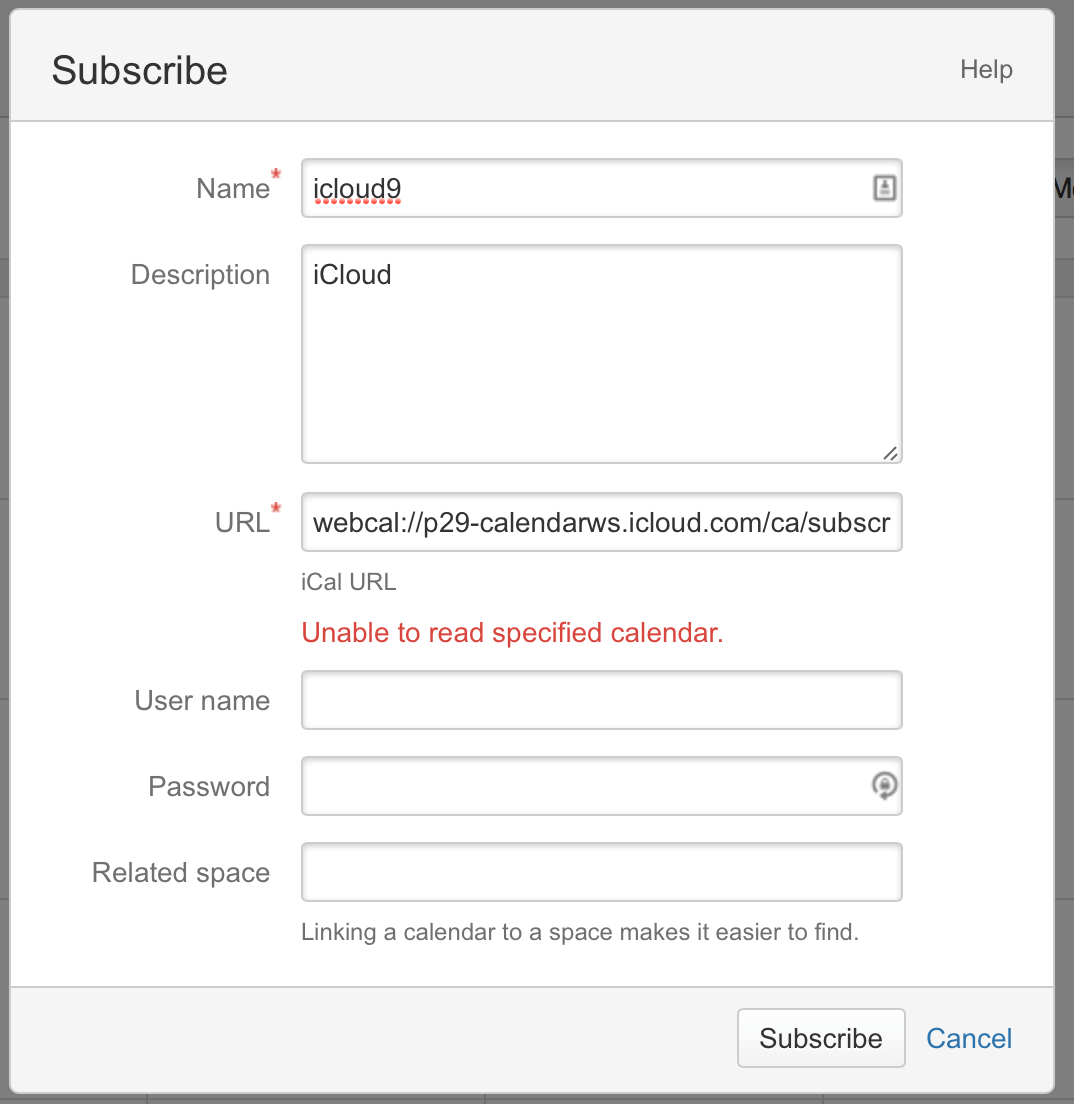Click the Password input field
The image size is (1074, 1104).
601,786
